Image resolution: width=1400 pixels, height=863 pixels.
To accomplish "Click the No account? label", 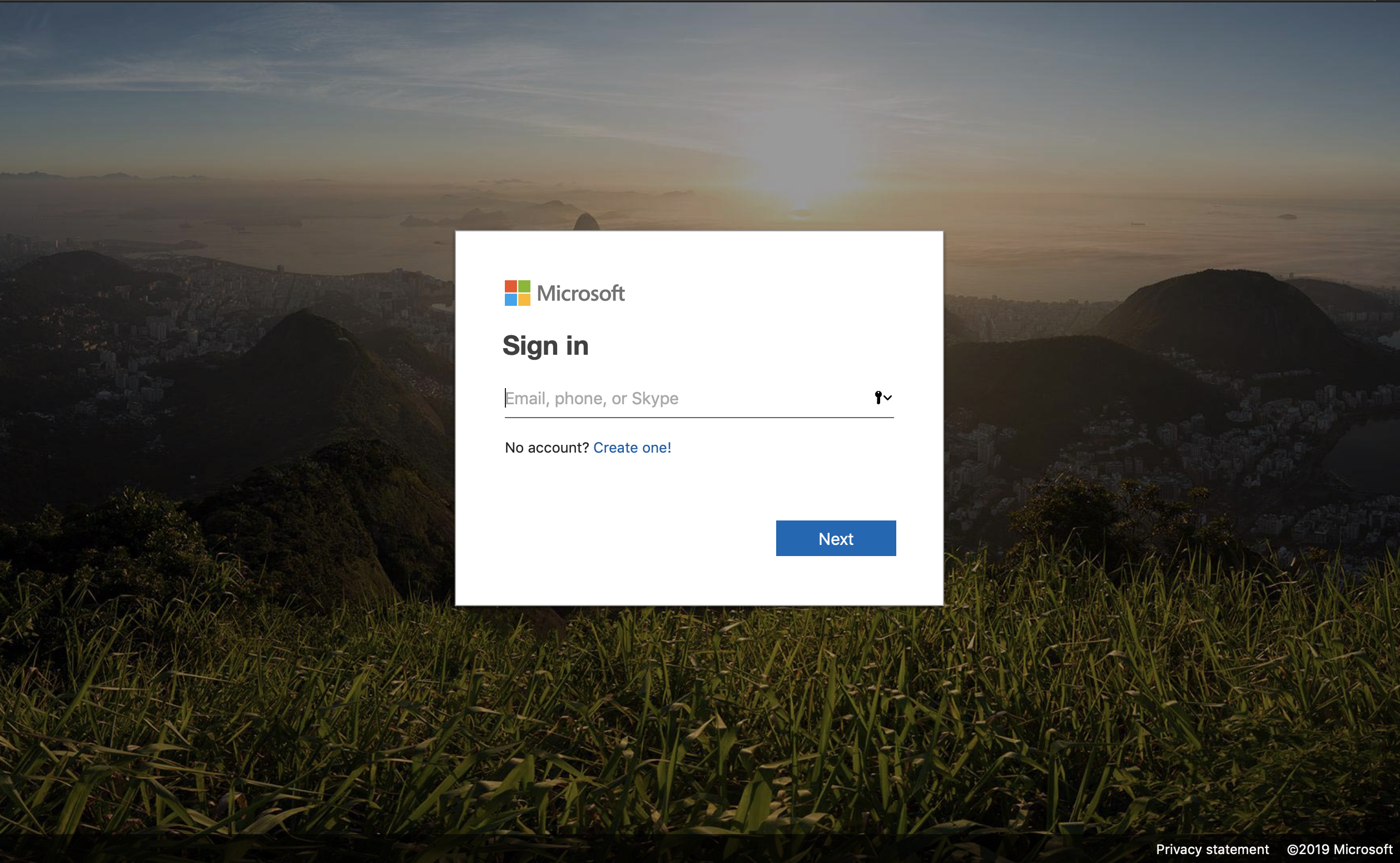I will [x=546, y=448].
